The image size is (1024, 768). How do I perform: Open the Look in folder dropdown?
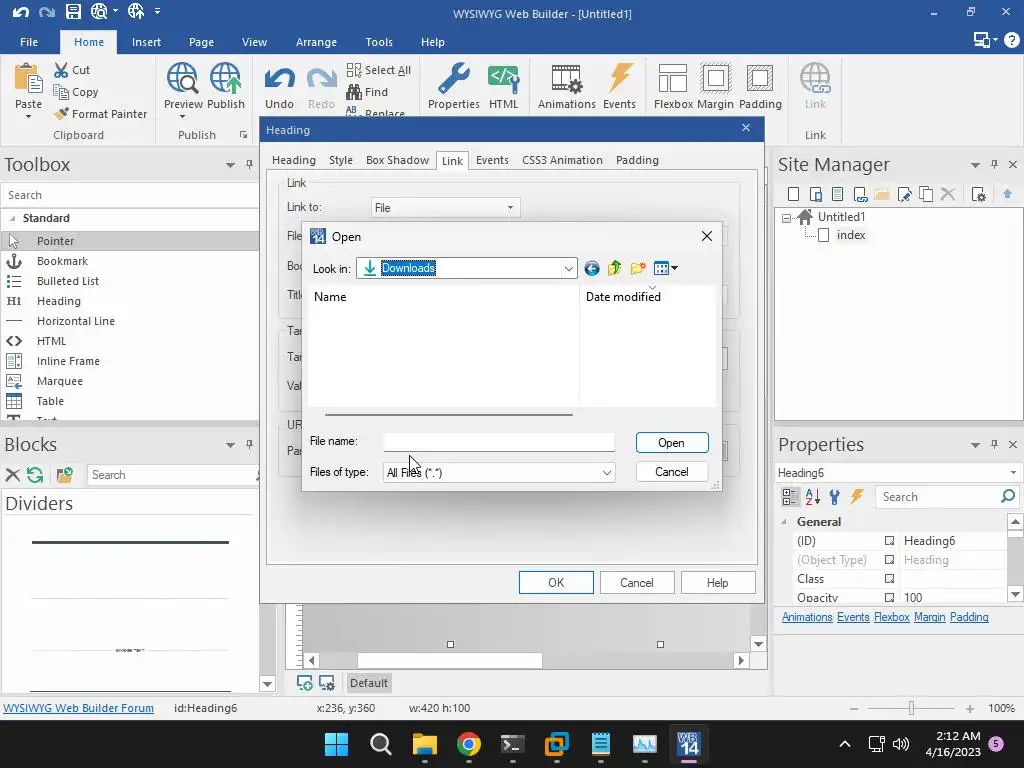click(x=568, y=268)
